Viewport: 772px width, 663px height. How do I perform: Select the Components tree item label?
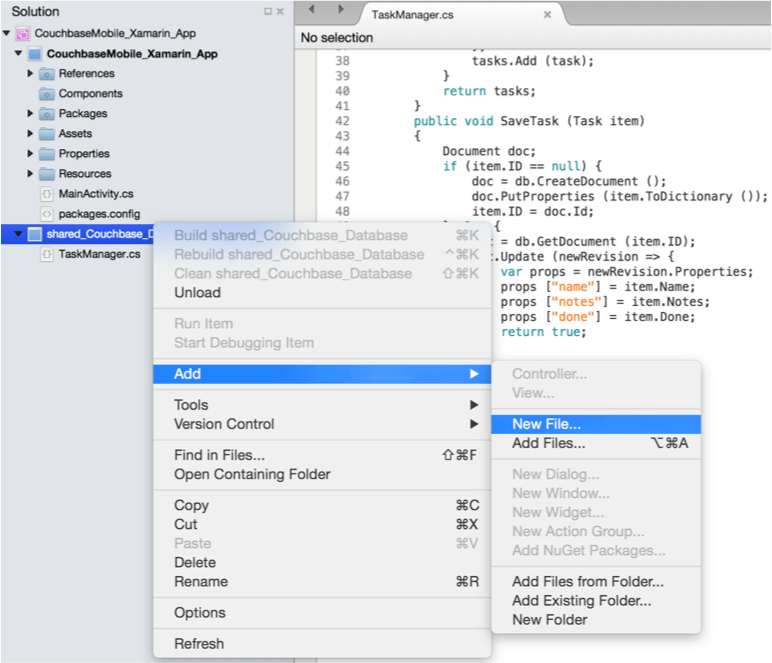click(91, 94)
